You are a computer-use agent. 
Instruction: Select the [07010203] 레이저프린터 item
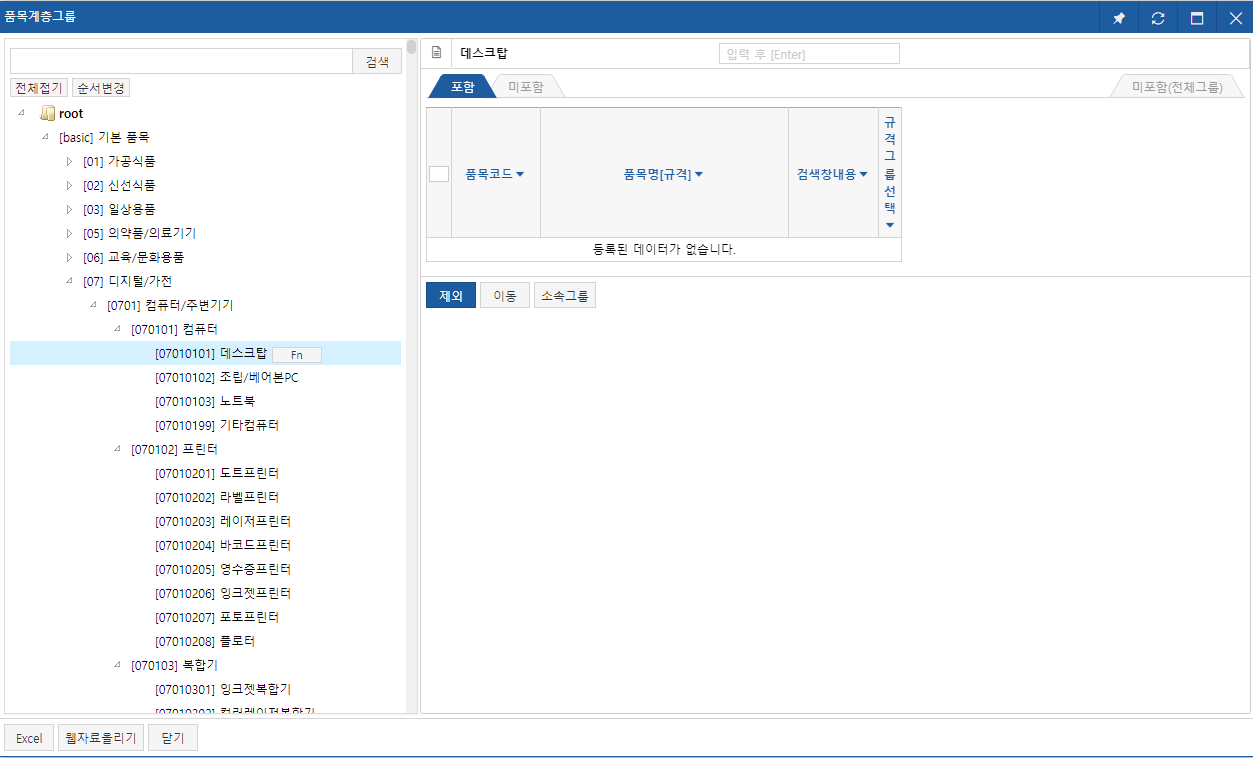(223, 521)
